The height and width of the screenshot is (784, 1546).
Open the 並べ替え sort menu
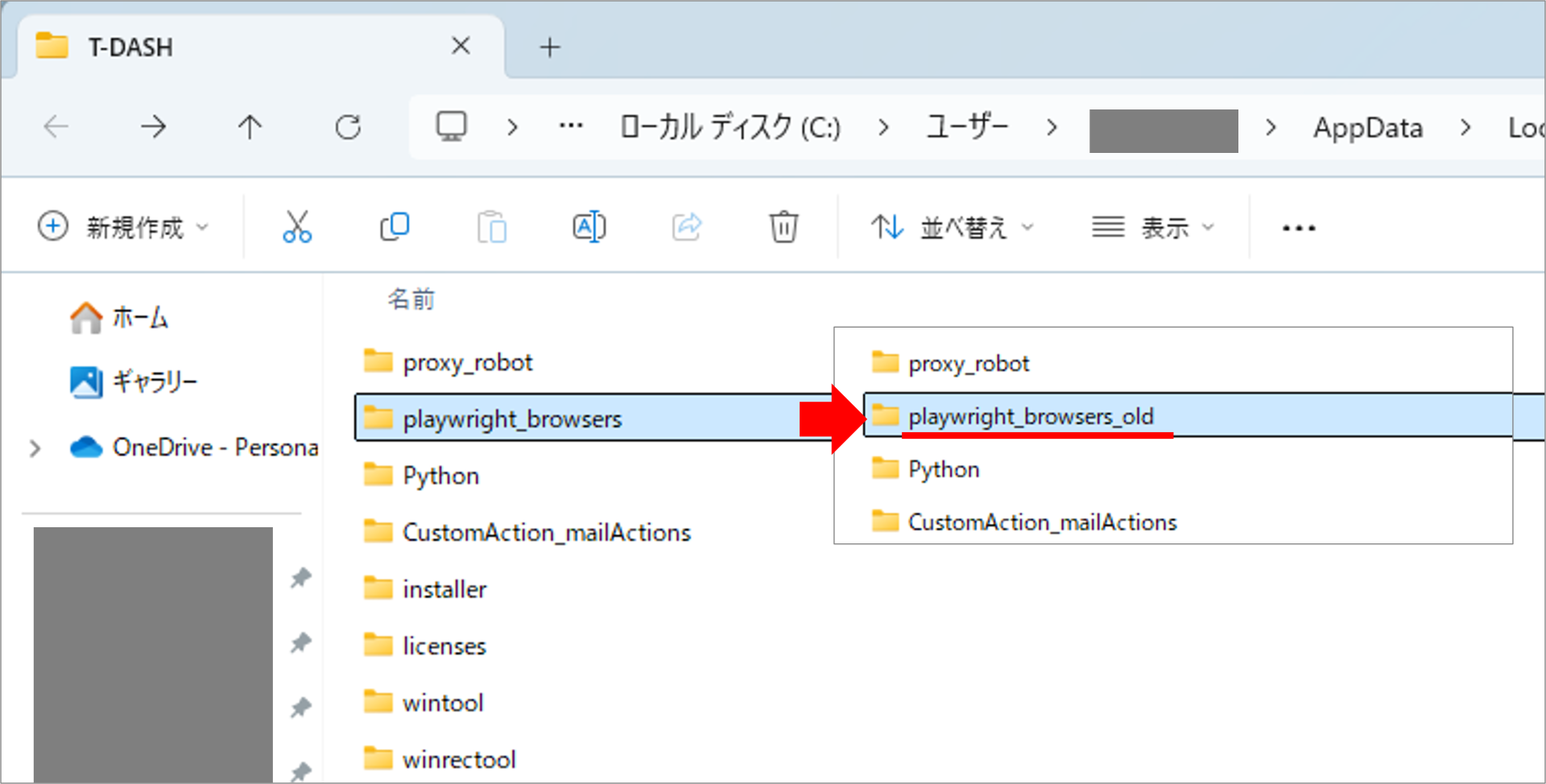(952, 227)
